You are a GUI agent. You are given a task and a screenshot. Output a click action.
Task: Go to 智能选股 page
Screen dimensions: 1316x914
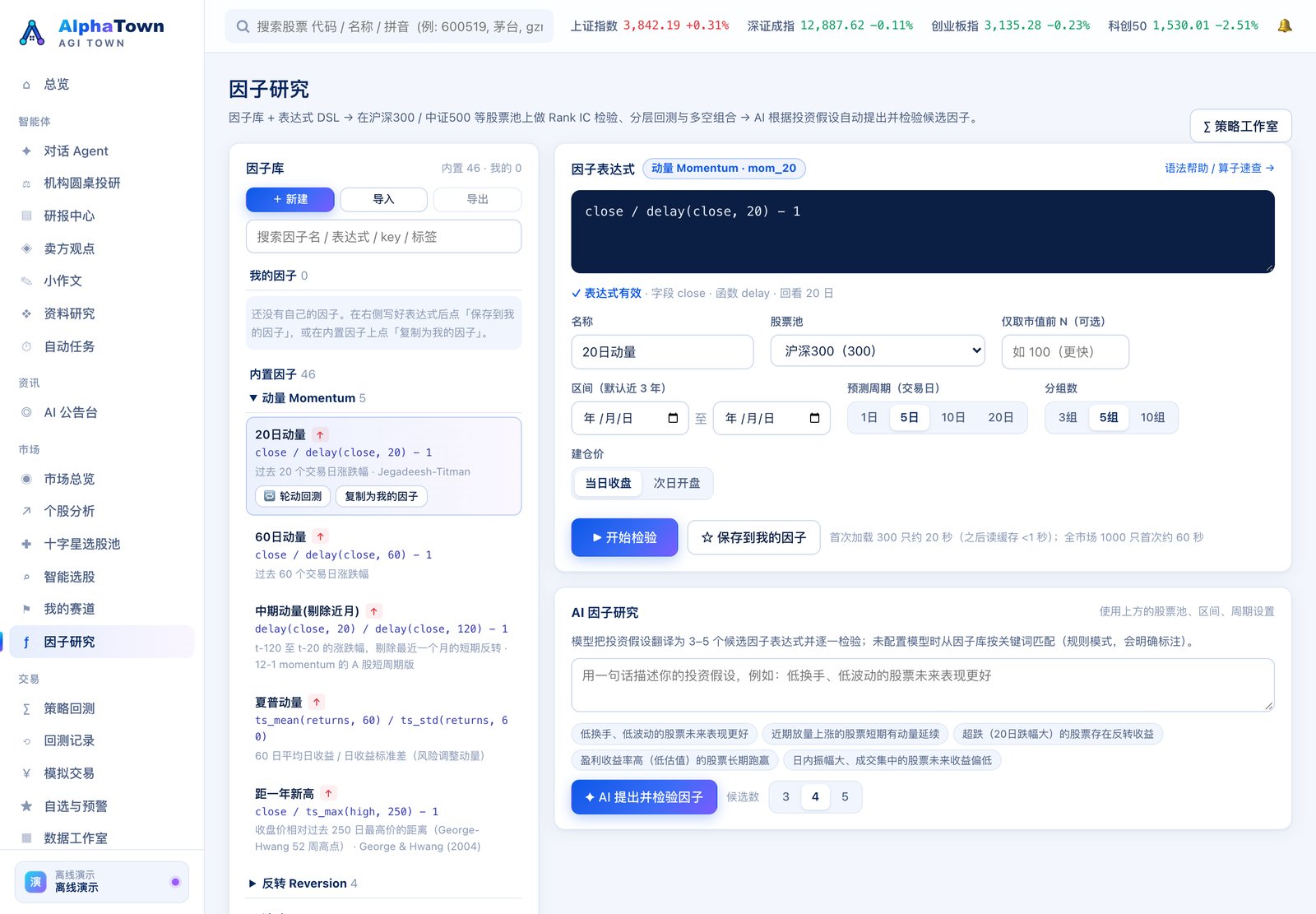click(102, 577)
